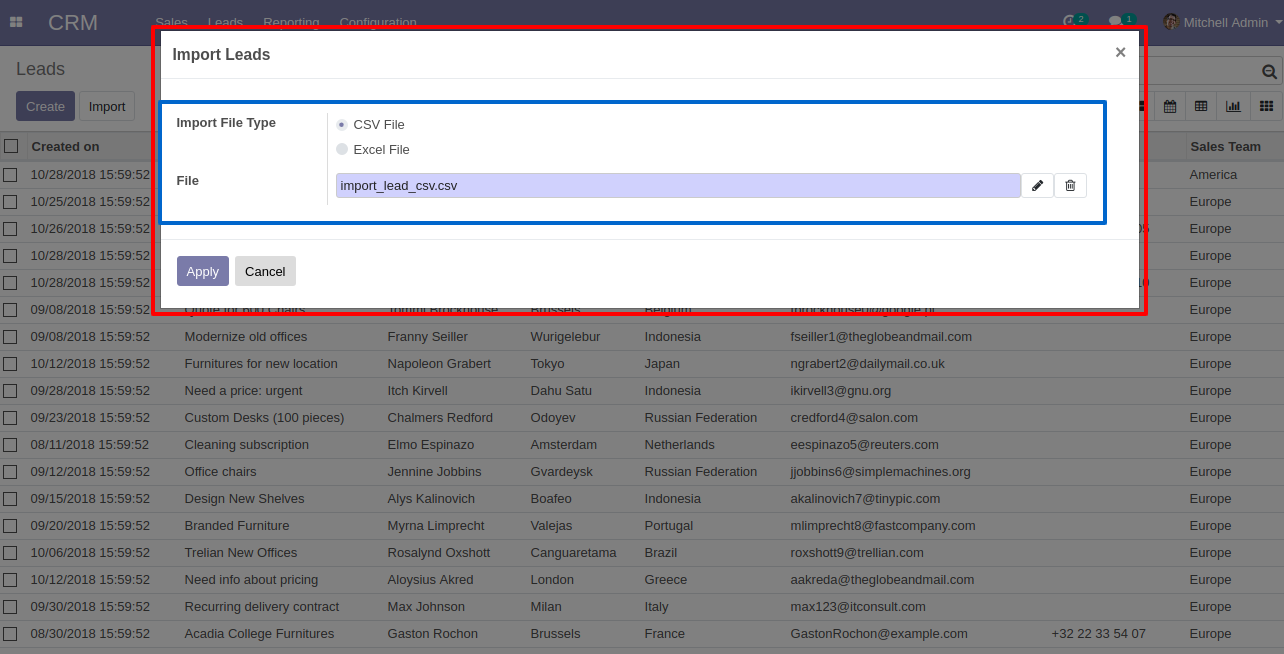Screen dimensions: 1284x654
Task: Open the Sales menu
Action: tap(171, 22)
